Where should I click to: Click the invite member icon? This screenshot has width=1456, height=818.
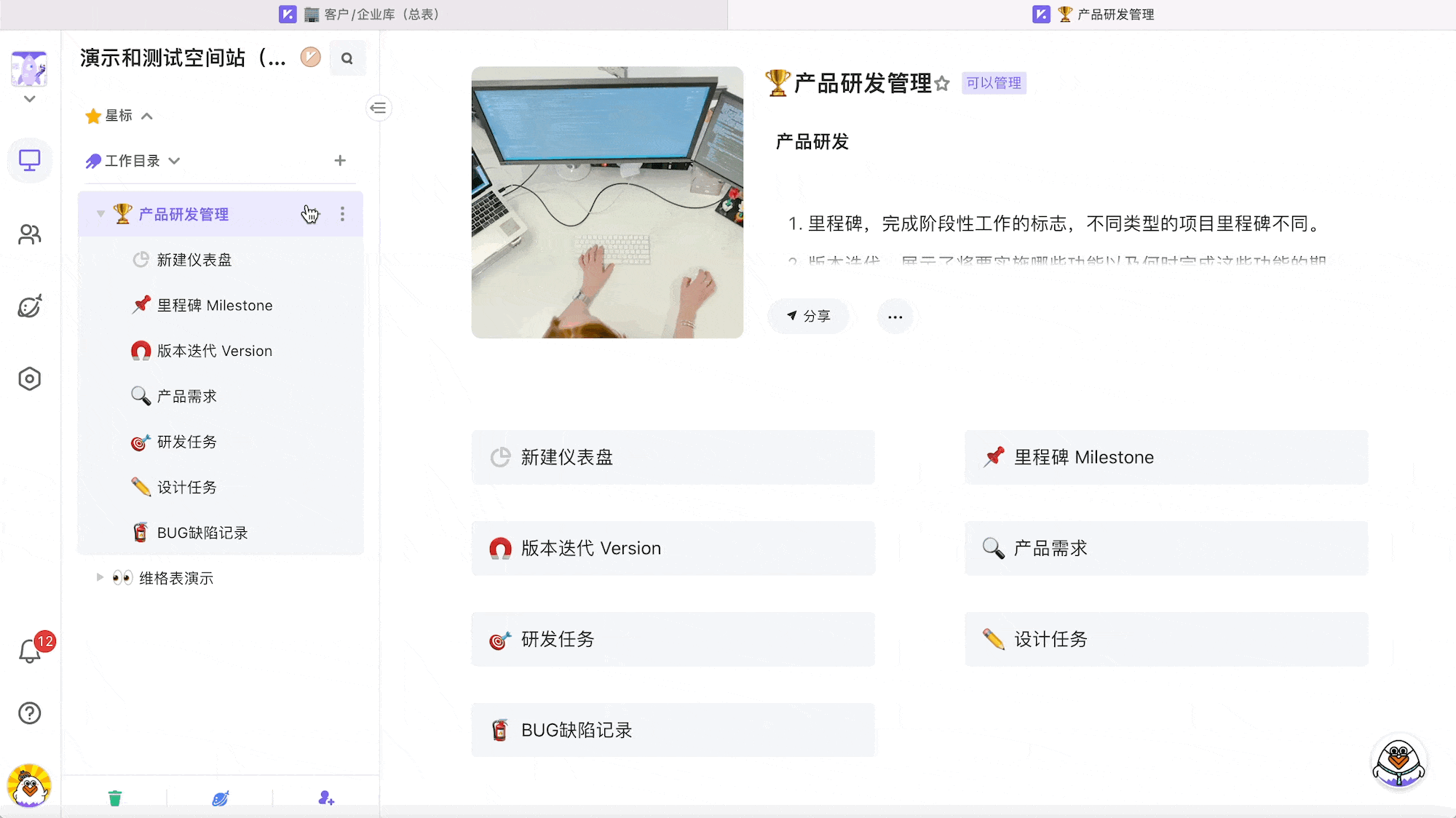(x=326, y=798)
